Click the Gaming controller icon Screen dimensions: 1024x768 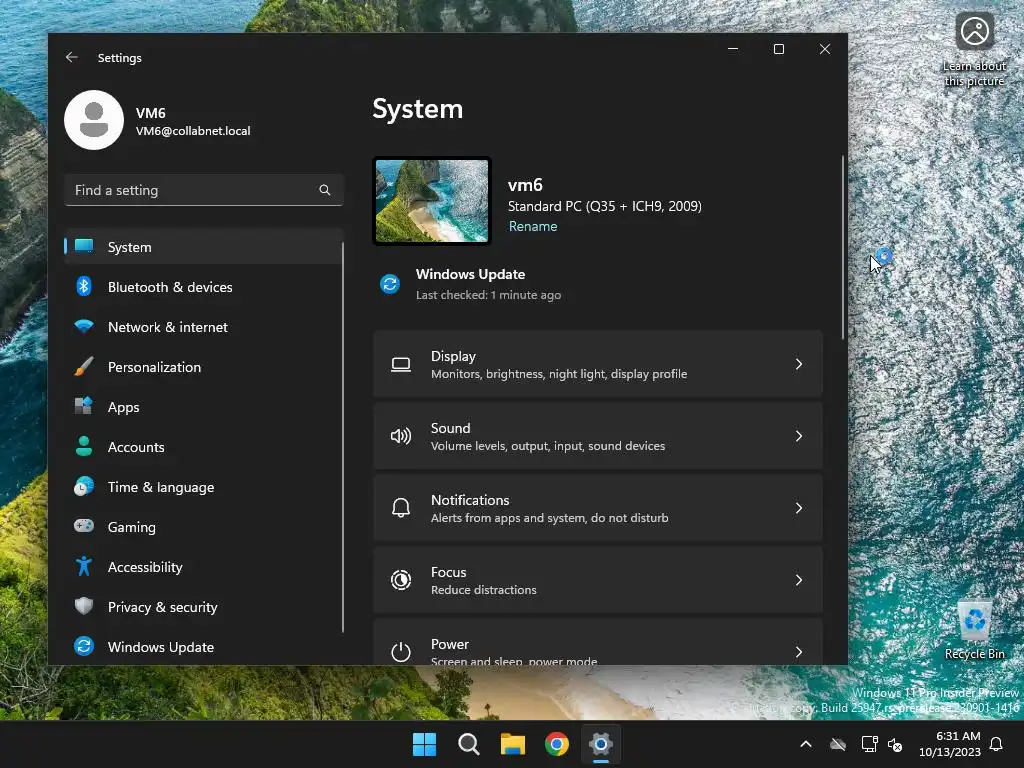(x=84, y=526)
